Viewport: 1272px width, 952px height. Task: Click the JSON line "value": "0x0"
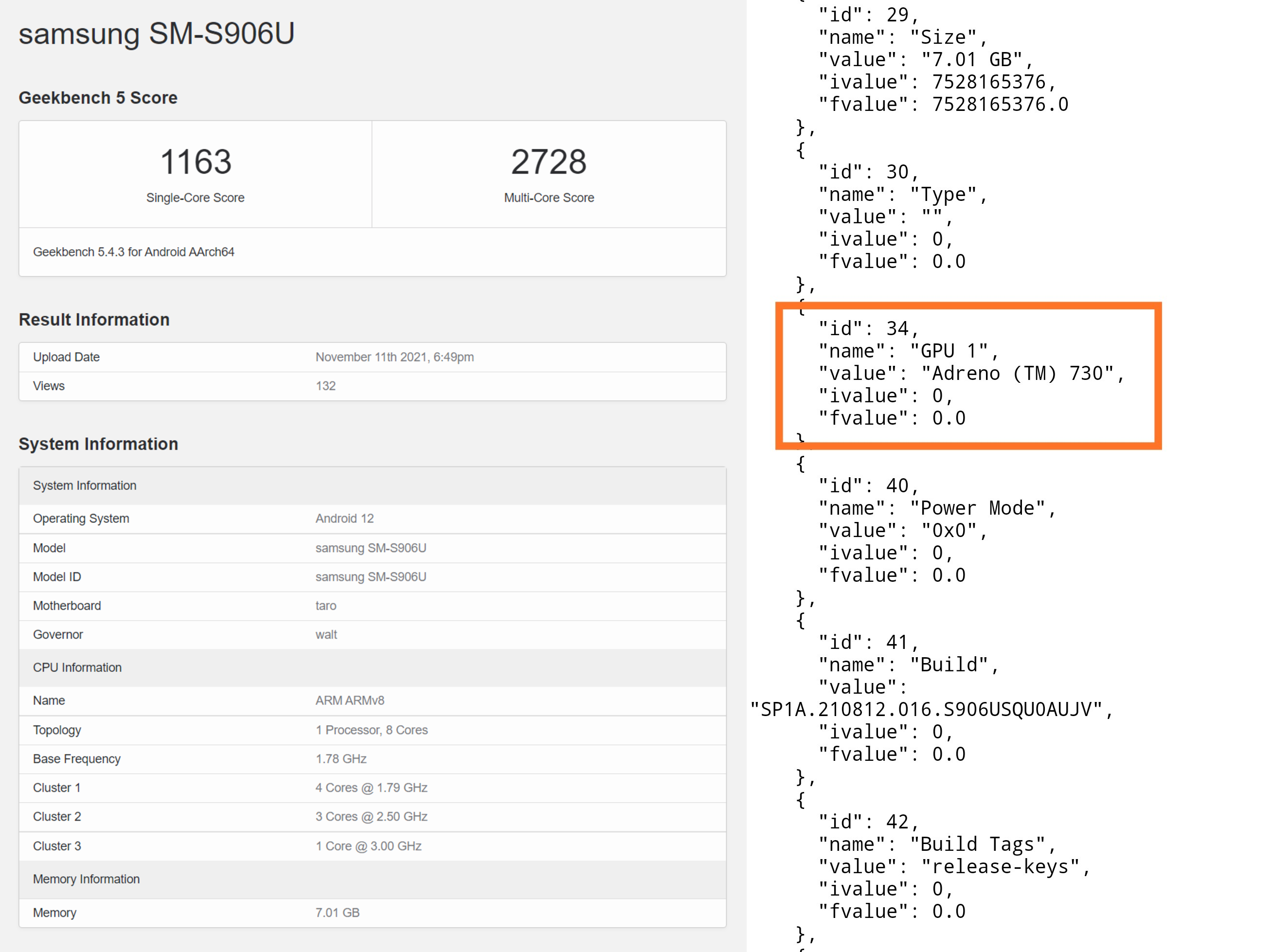(903, 530)
